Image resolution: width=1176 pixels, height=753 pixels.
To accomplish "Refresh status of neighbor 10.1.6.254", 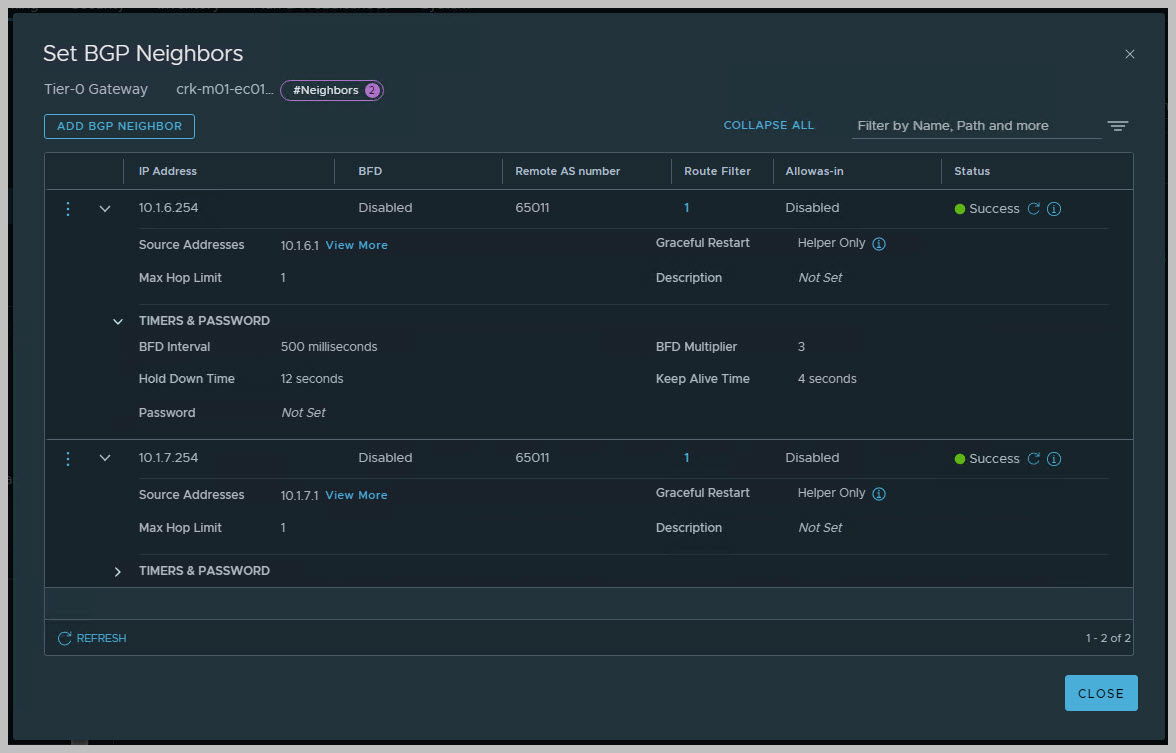I will tap(1034, 209).
